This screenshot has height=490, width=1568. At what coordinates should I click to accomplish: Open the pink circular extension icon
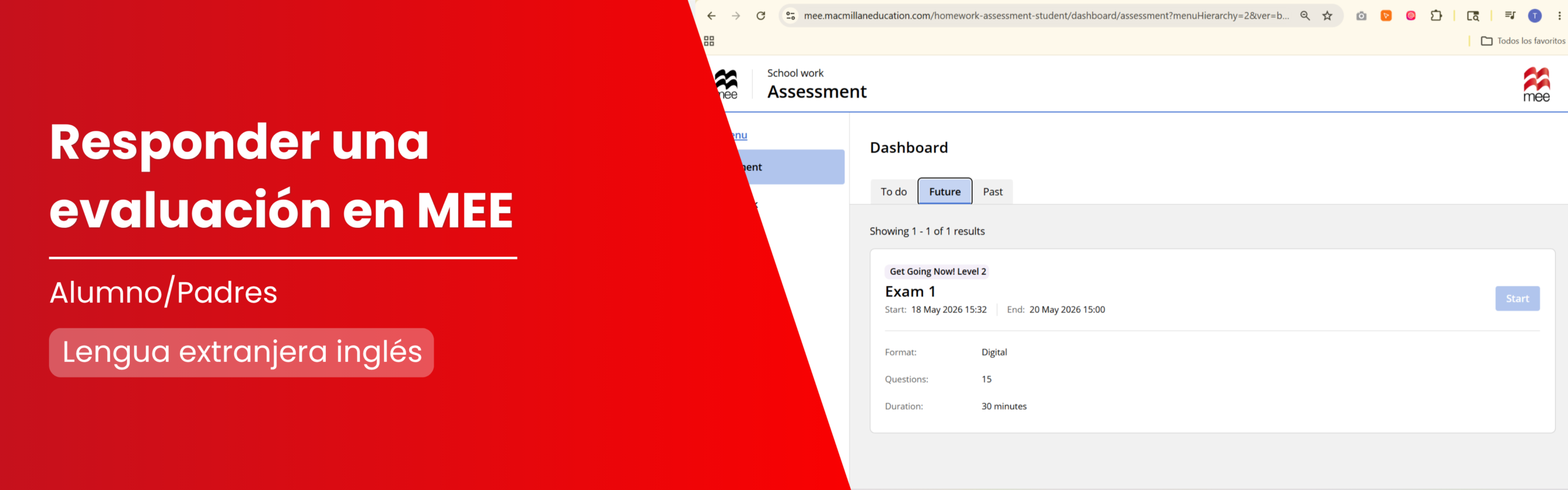(1411, 16)
